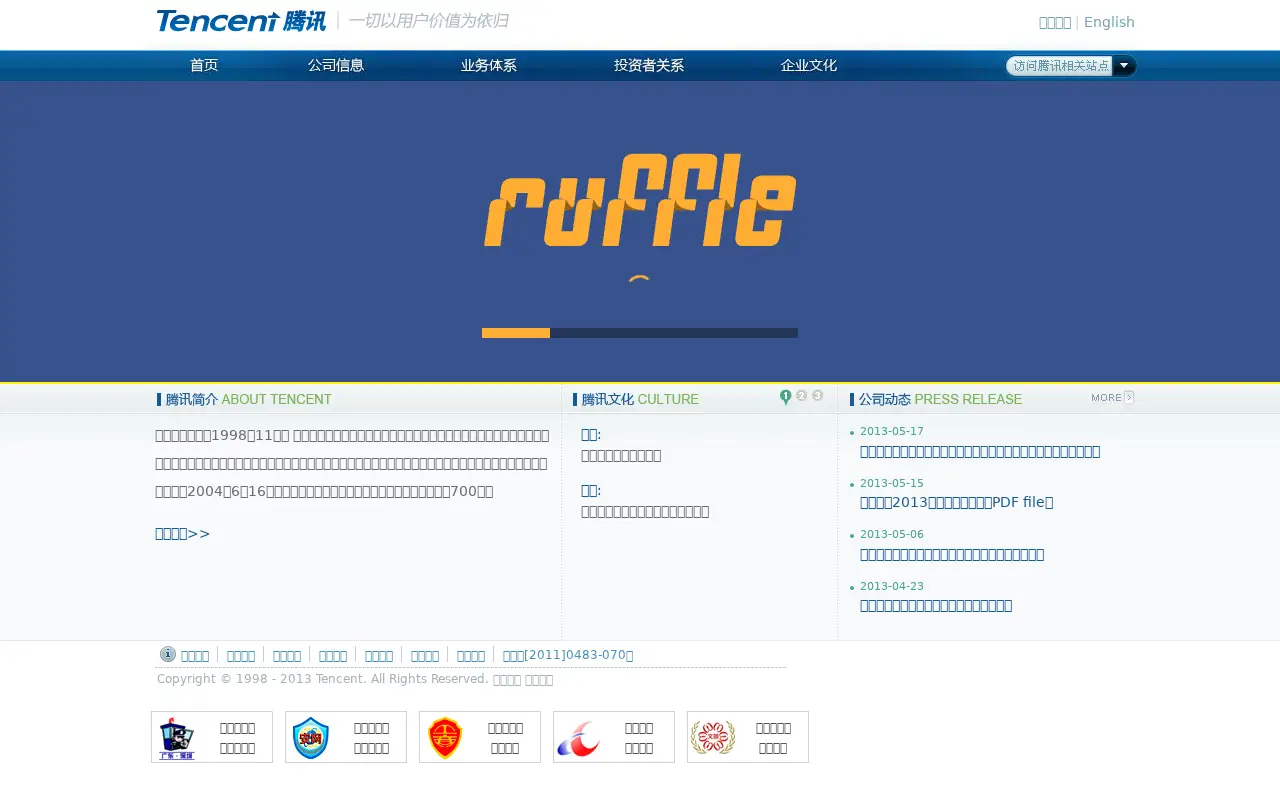1280x800 pixels.
Task: Click the 访问腾讯相关站点 site selector field
Action: (1060, 66)
